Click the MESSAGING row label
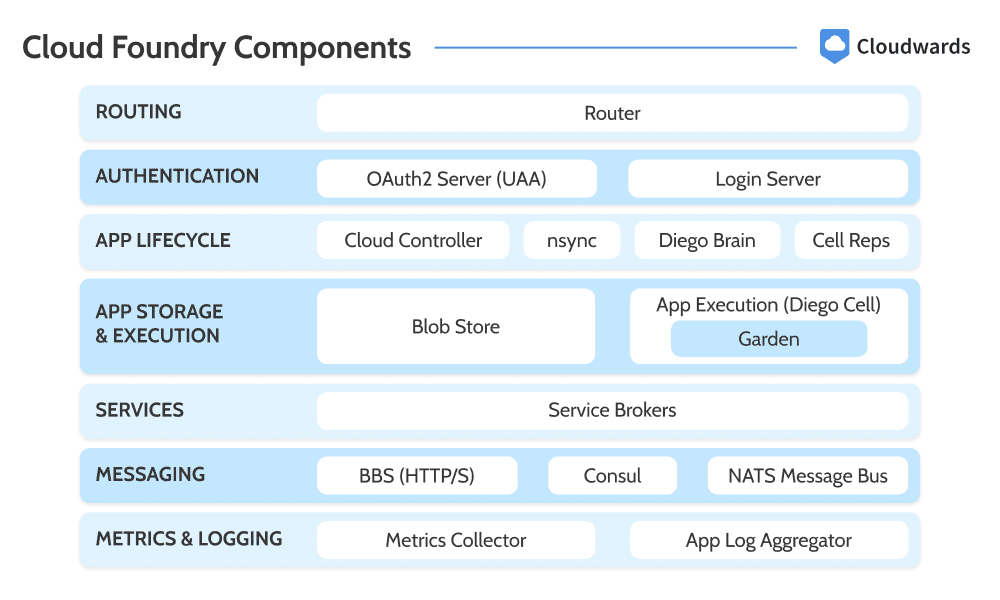 151,474
